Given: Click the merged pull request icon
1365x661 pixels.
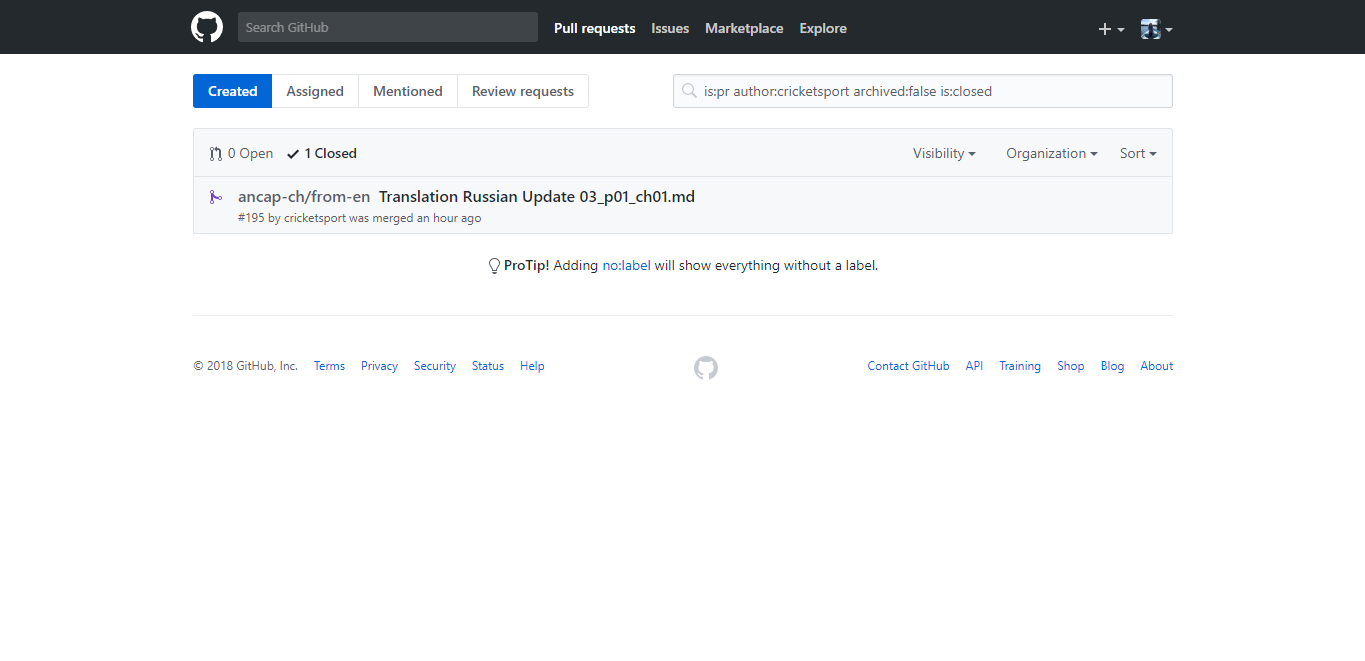Looking at the screenshot, I should pyautogui.click(x=215, y=197).
